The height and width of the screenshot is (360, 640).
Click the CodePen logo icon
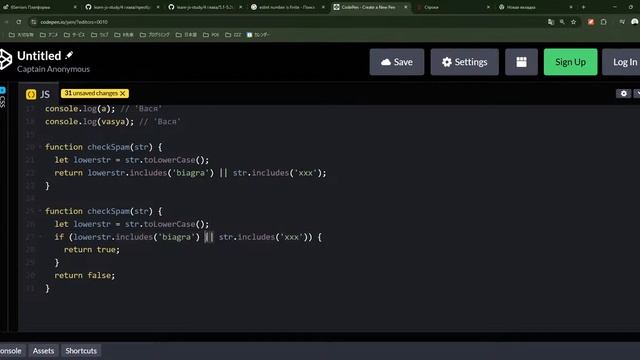click(x=5, y=60)
